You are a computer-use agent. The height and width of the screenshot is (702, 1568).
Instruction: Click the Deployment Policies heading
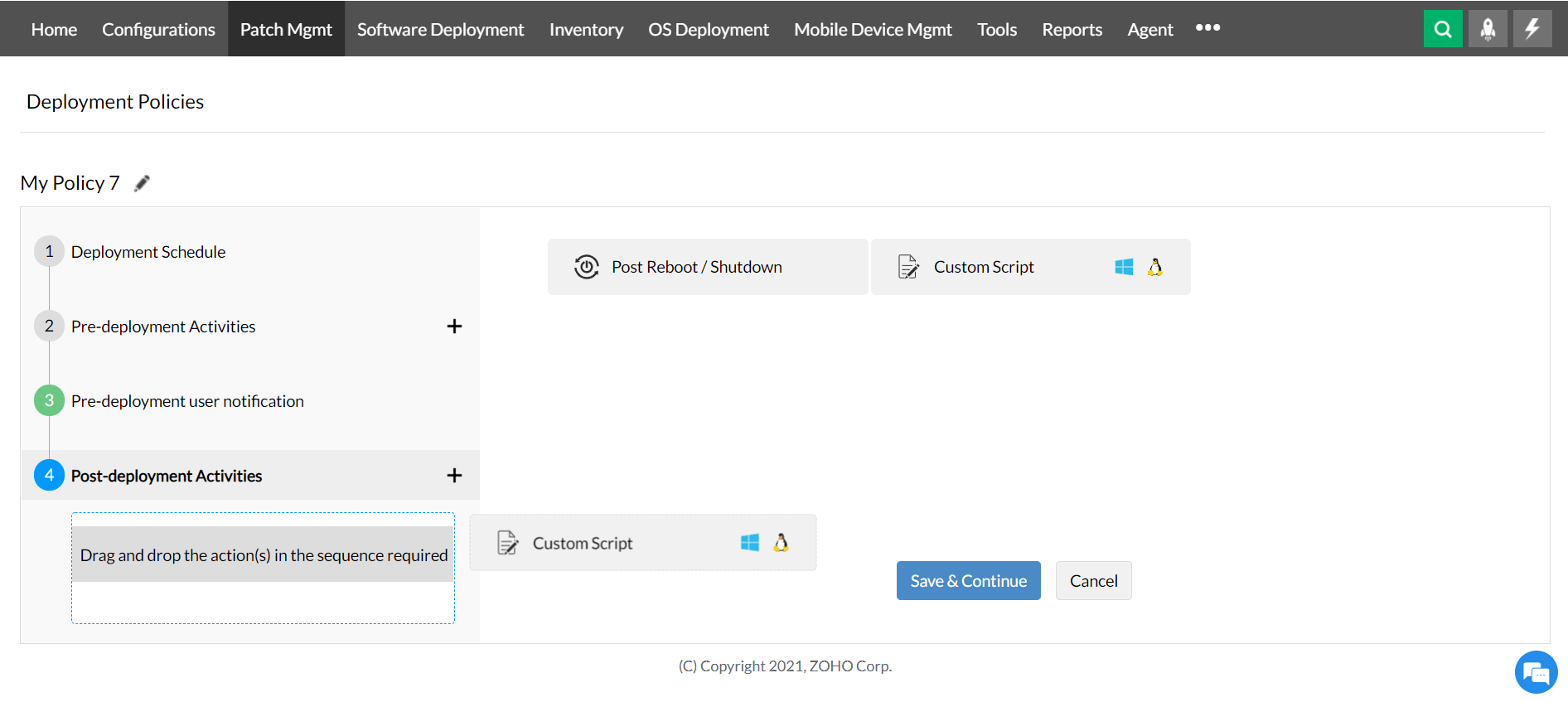tap(115, 102)
